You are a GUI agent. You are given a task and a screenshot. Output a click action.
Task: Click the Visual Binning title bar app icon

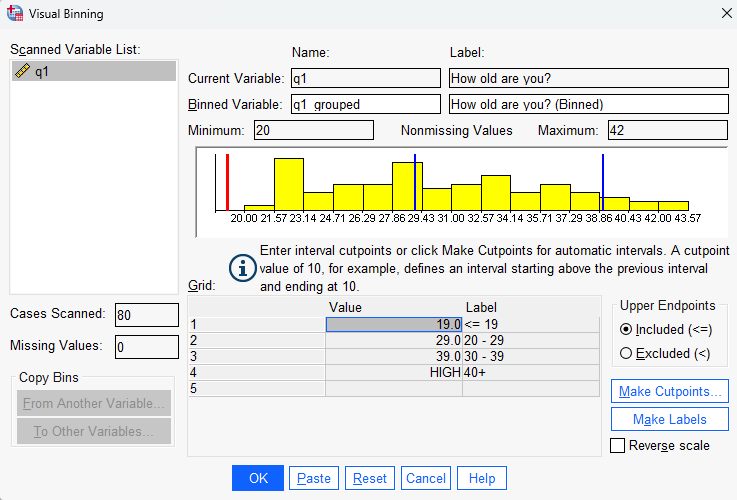(16, 14)
